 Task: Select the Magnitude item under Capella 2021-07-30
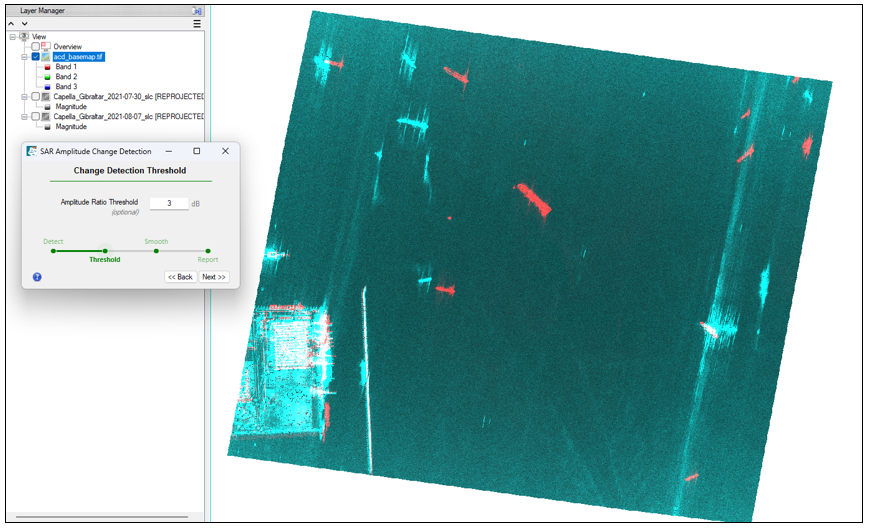coord(70,107)
